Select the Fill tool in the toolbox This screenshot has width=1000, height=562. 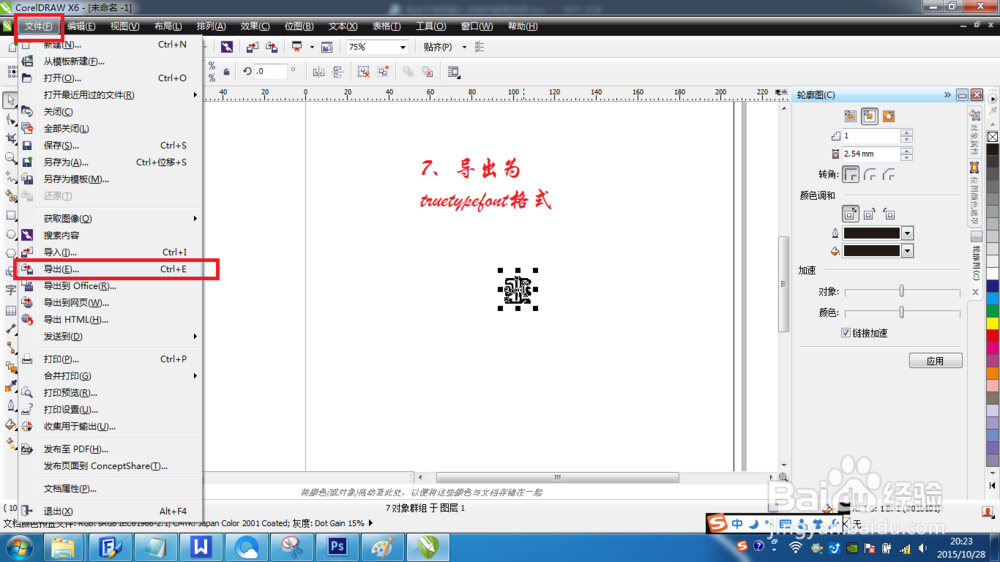coord(10,425)
